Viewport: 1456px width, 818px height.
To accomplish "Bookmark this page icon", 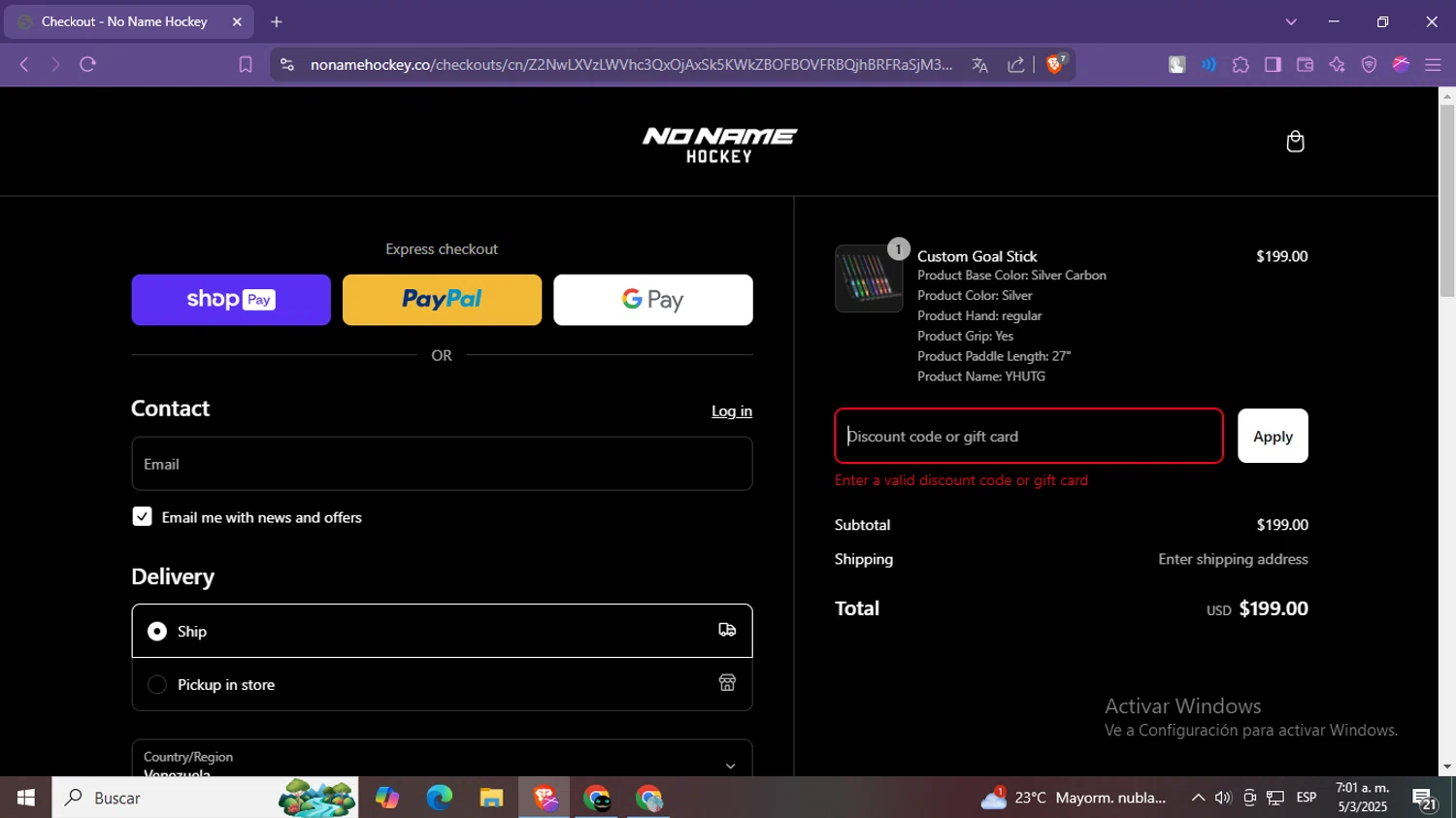I will pyautogui.click(x=246, y=65).
